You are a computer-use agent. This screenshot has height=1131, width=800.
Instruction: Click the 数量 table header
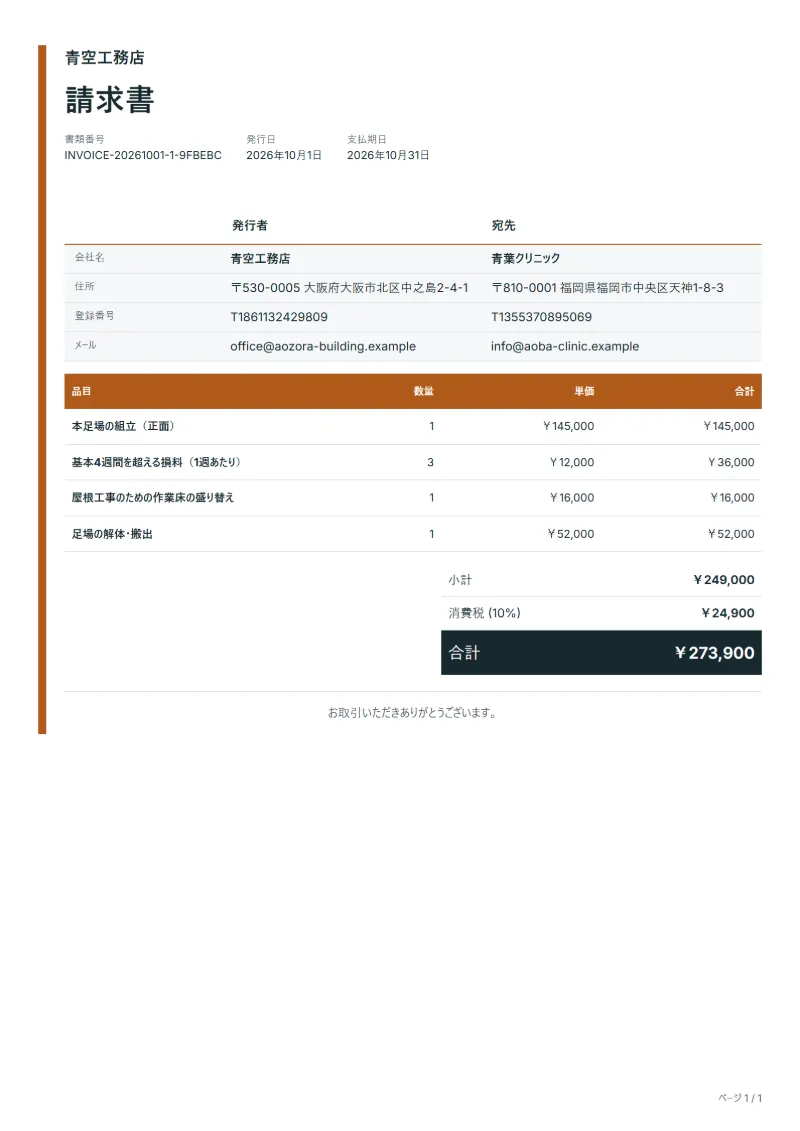coord(424,392)
